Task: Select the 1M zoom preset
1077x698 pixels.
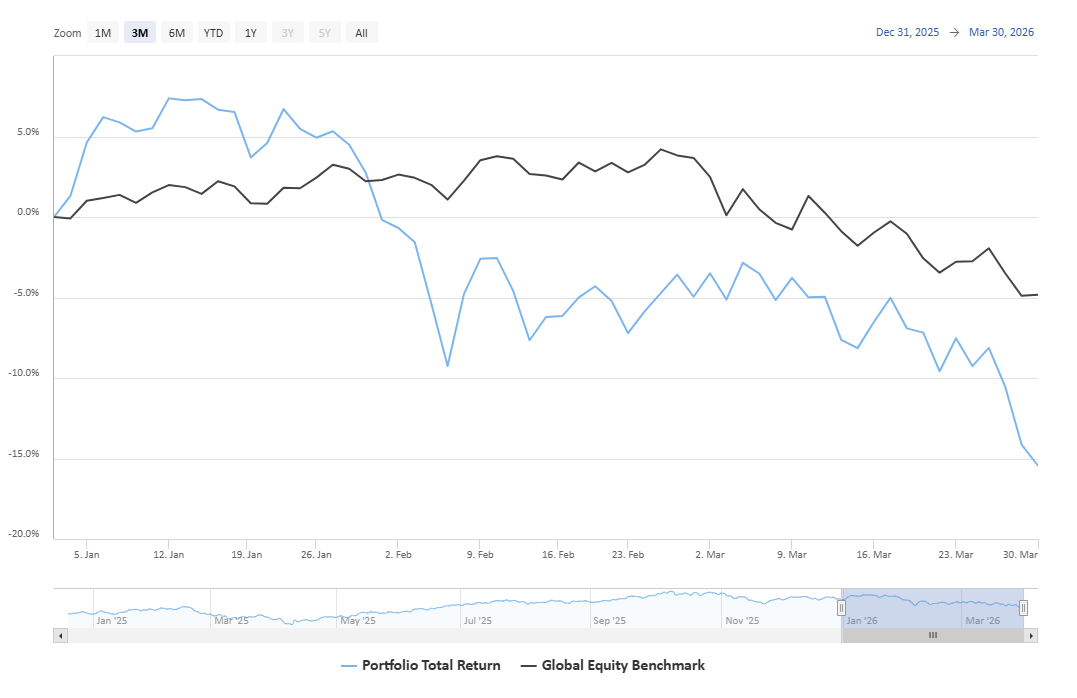Action: [x=102, y=32]
